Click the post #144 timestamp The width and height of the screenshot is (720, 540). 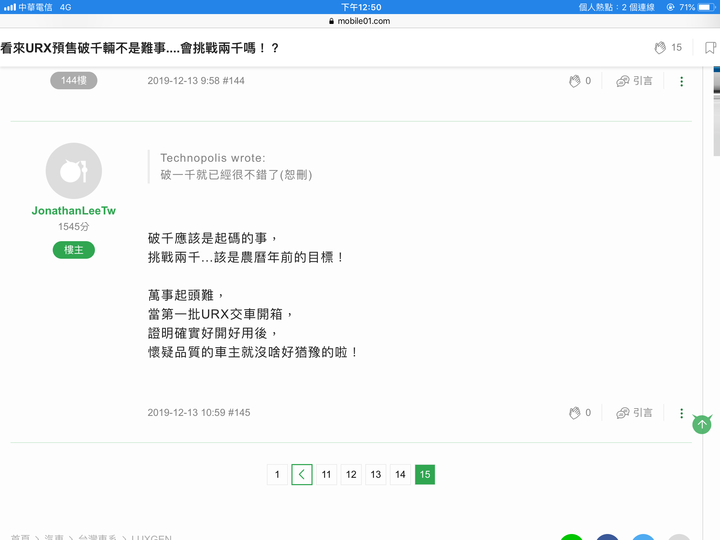pyautogui.click(x=196, y=81)
